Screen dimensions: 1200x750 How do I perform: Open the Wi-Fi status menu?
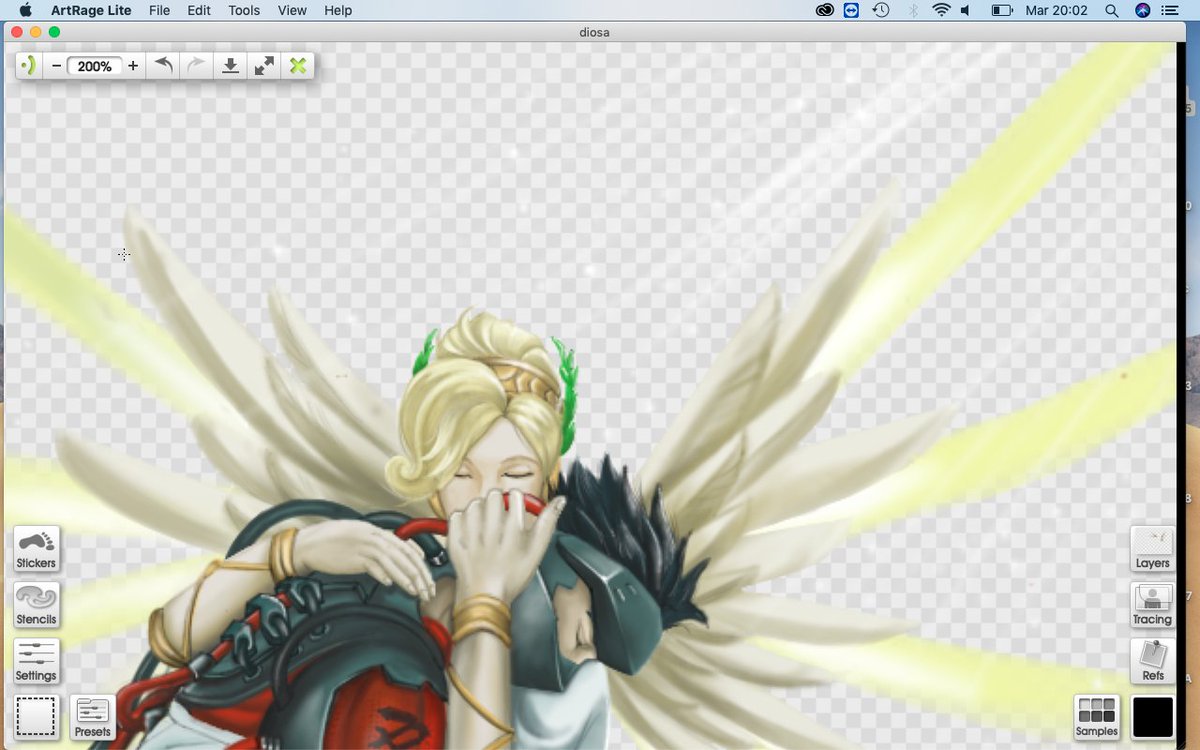coord(941,10)
